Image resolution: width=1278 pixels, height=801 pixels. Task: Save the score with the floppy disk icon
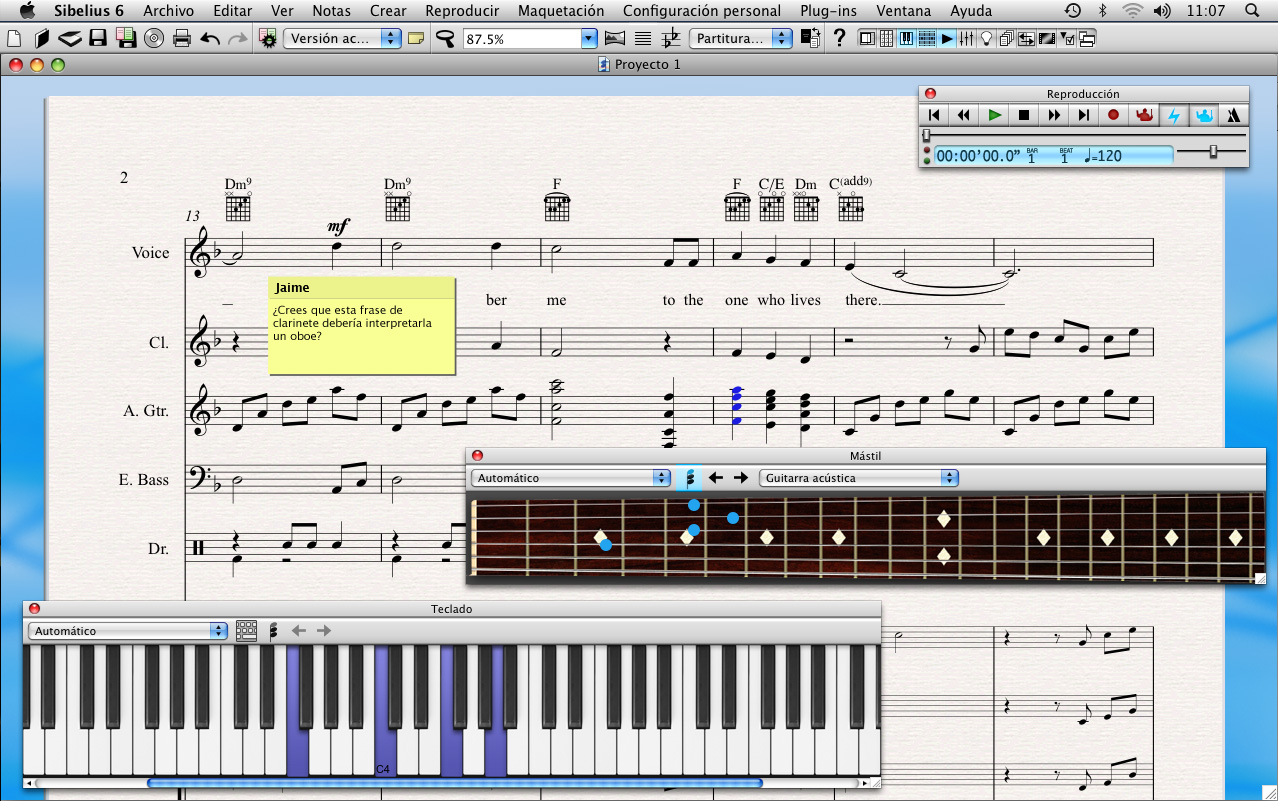pos(98,39)
